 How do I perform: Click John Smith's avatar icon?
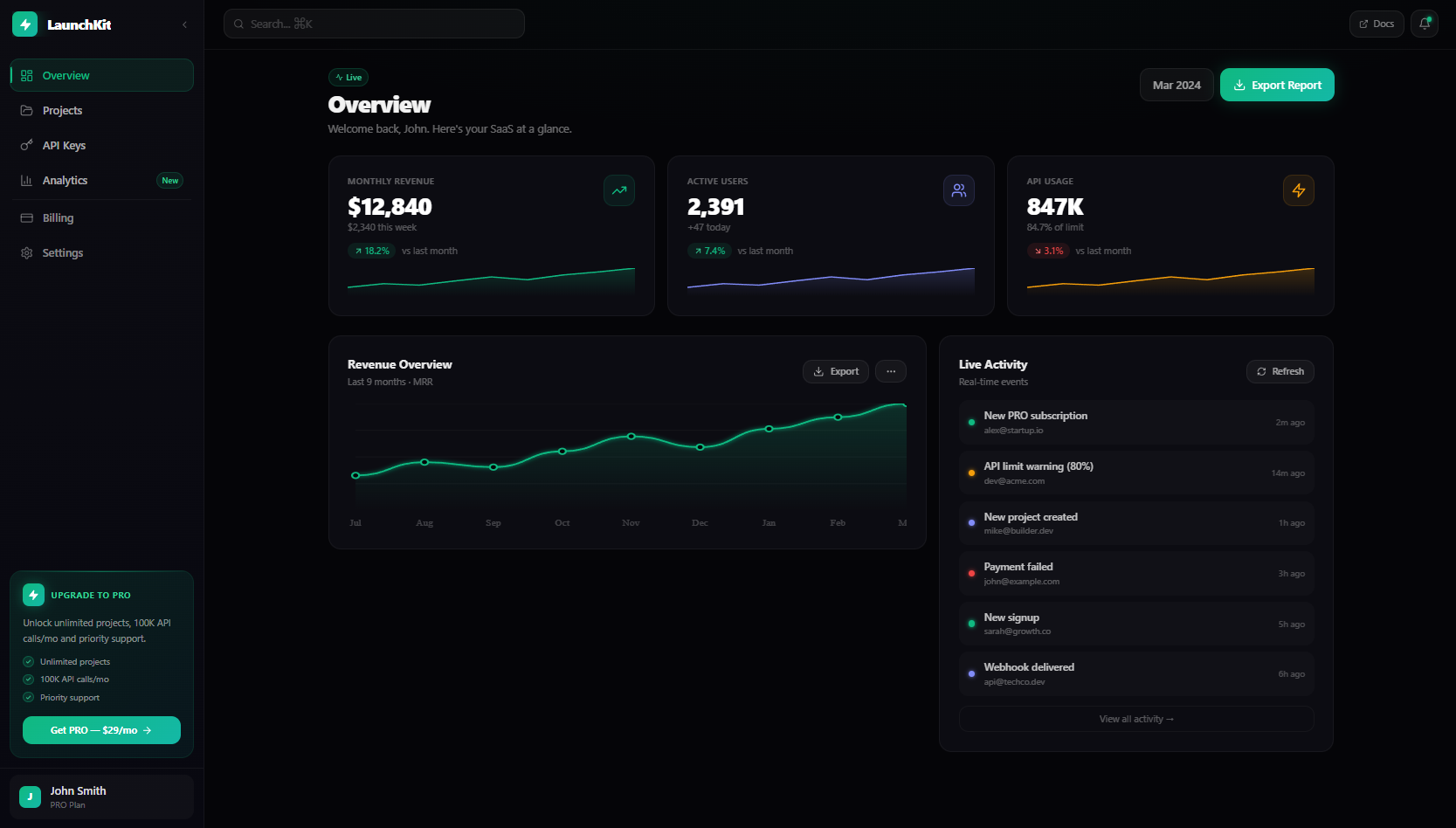[x=30, y=797]
